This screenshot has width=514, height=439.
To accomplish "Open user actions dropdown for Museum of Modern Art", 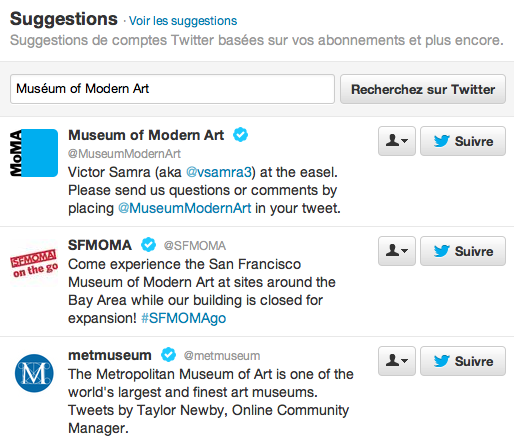I will coord(397,141).
